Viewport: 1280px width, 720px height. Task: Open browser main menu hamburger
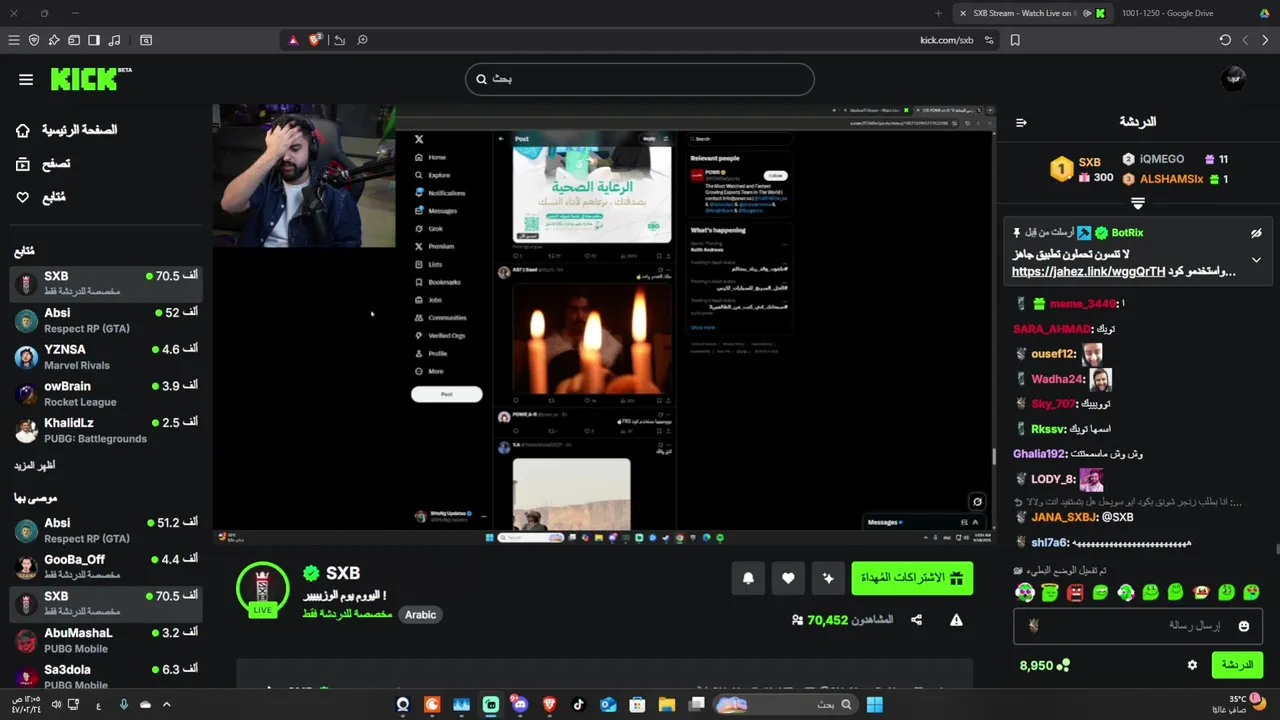pos(14,40)
